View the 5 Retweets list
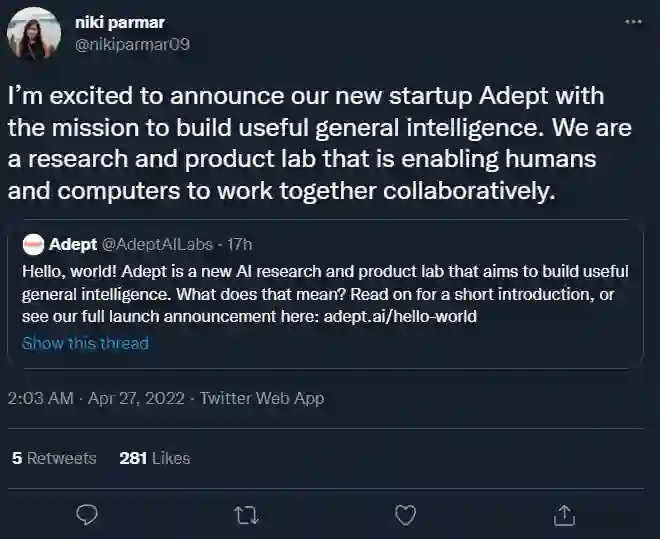The height and width of the screenshot is (539, 660). 54,458
